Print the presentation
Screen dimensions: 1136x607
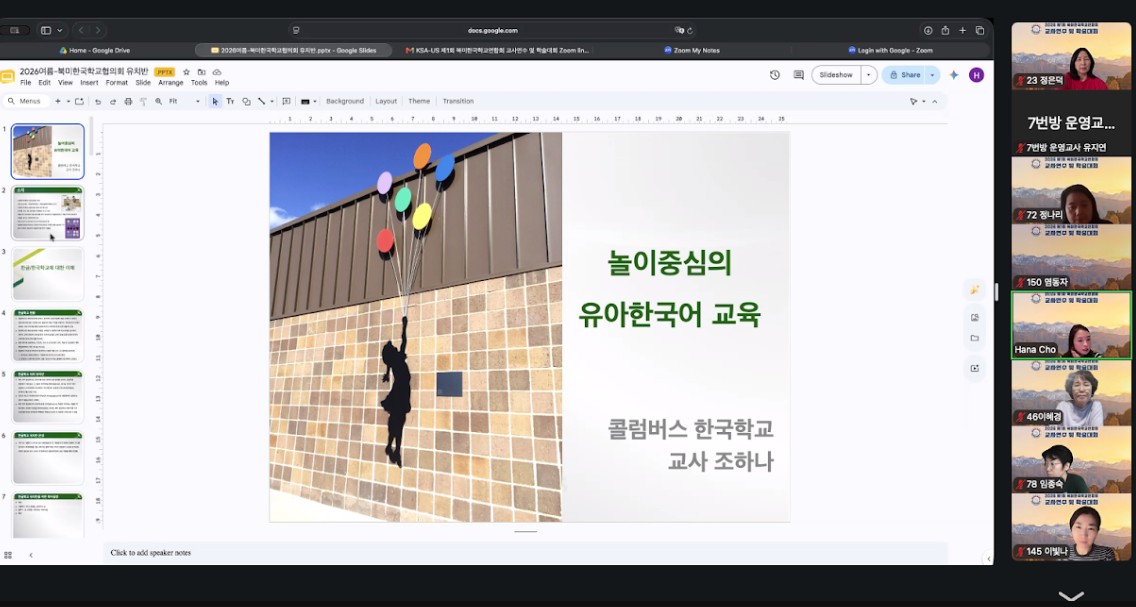tap(128, 101)
